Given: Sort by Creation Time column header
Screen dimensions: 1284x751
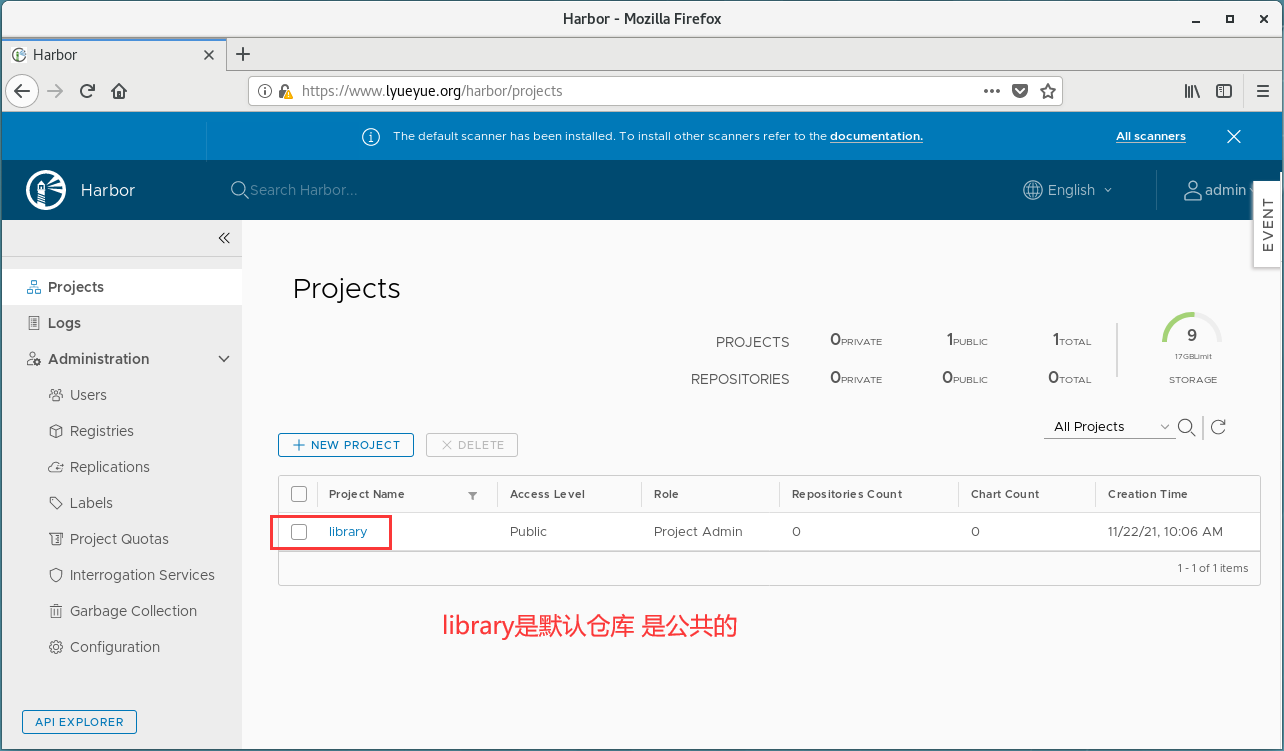Looking at the screenshot, I should click(1148, 494).
